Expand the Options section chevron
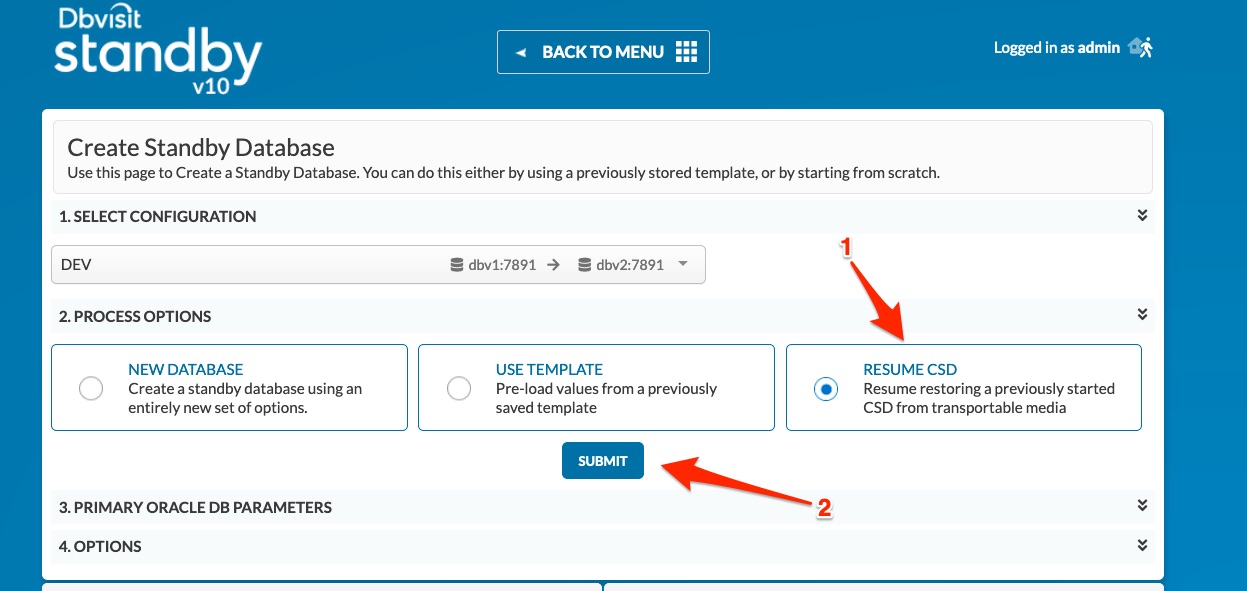Screen dimensions: 1247x591 [1142, 545]
